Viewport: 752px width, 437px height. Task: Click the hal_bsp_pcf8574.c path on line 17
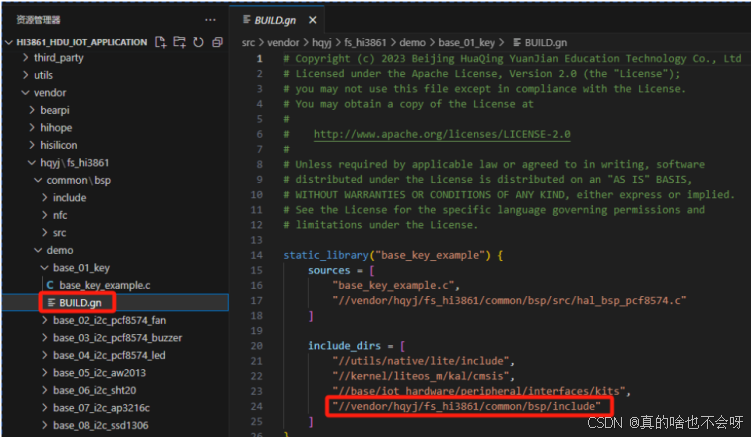tap(509, 301)
